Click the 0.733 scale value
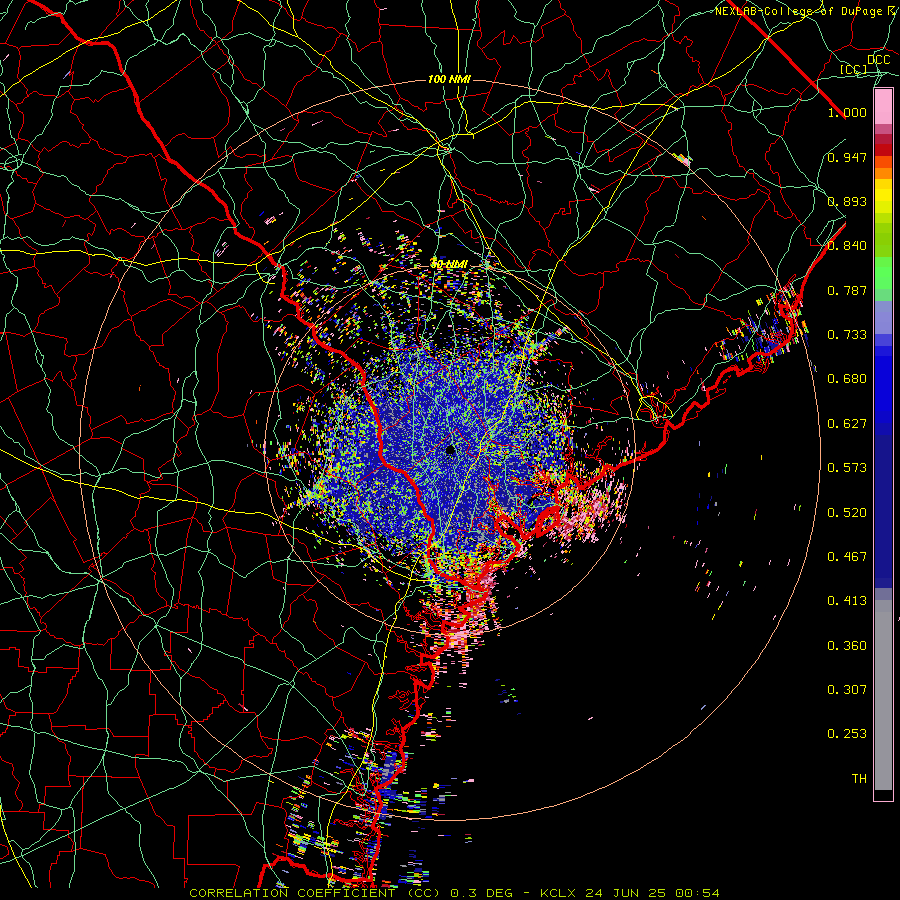900x900 pixels. pos(847,335)
